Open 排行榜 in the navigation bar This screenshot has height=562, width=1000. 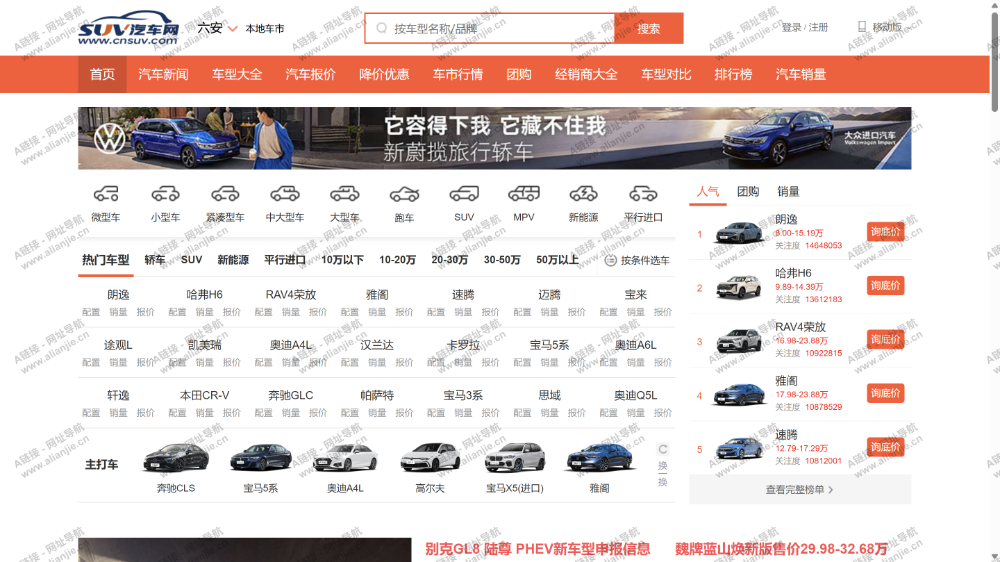point(733,75)
